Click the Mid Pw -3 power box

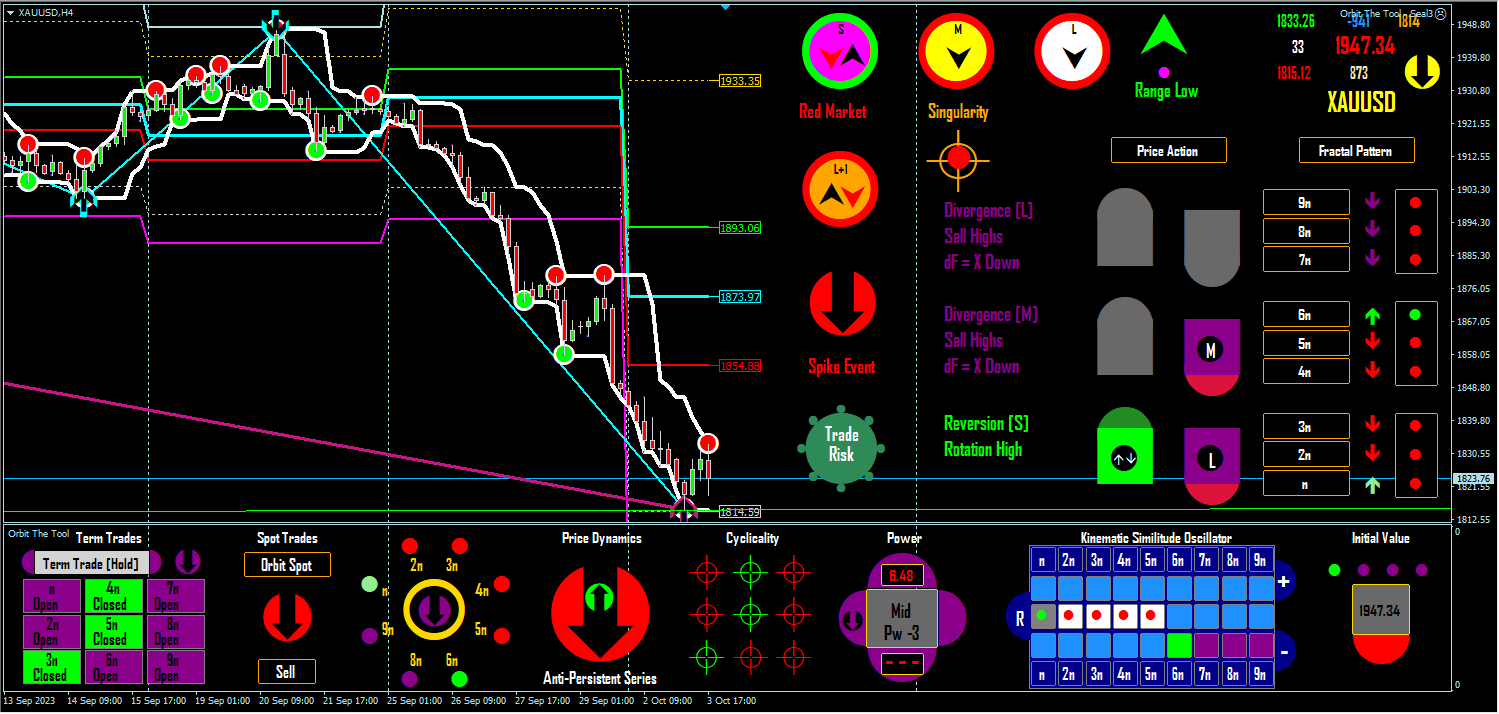pos(901,620)
